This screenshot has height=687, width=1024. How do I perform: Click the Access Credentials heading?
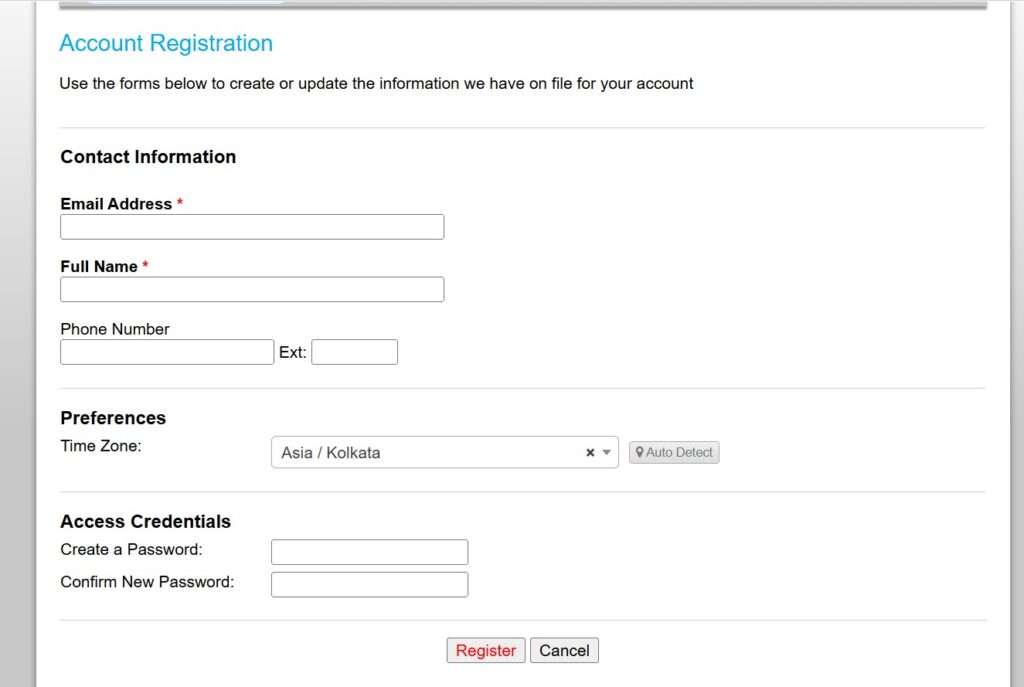click(146, 521)
